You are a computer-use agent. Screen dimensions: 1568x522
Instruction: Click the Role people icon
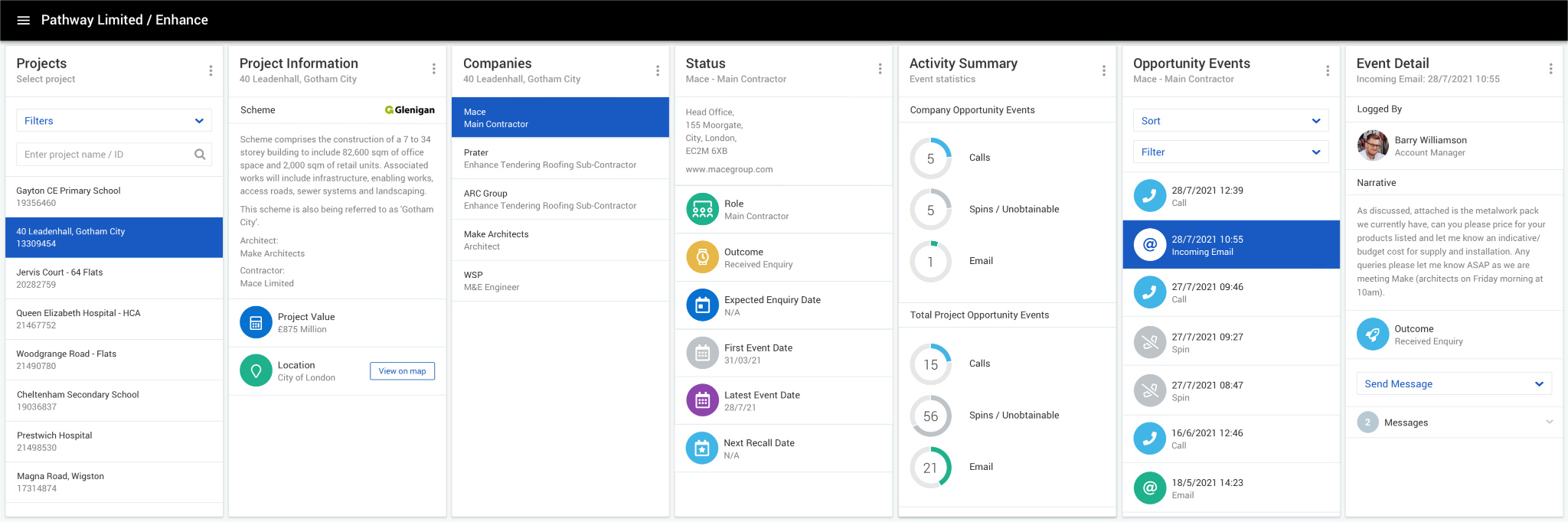tap(702, 209)
